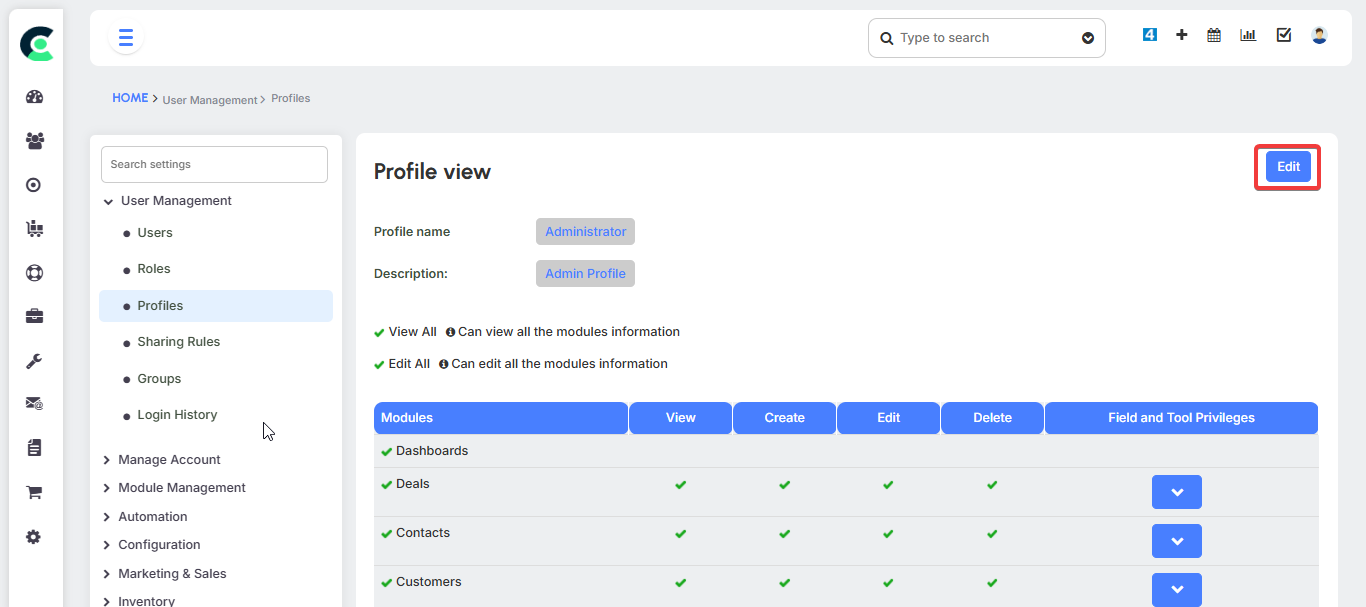The width and height of the screenshot is (1366, 607).
Task: Click the Deals module green checkmark
Action: click(386, 485)
